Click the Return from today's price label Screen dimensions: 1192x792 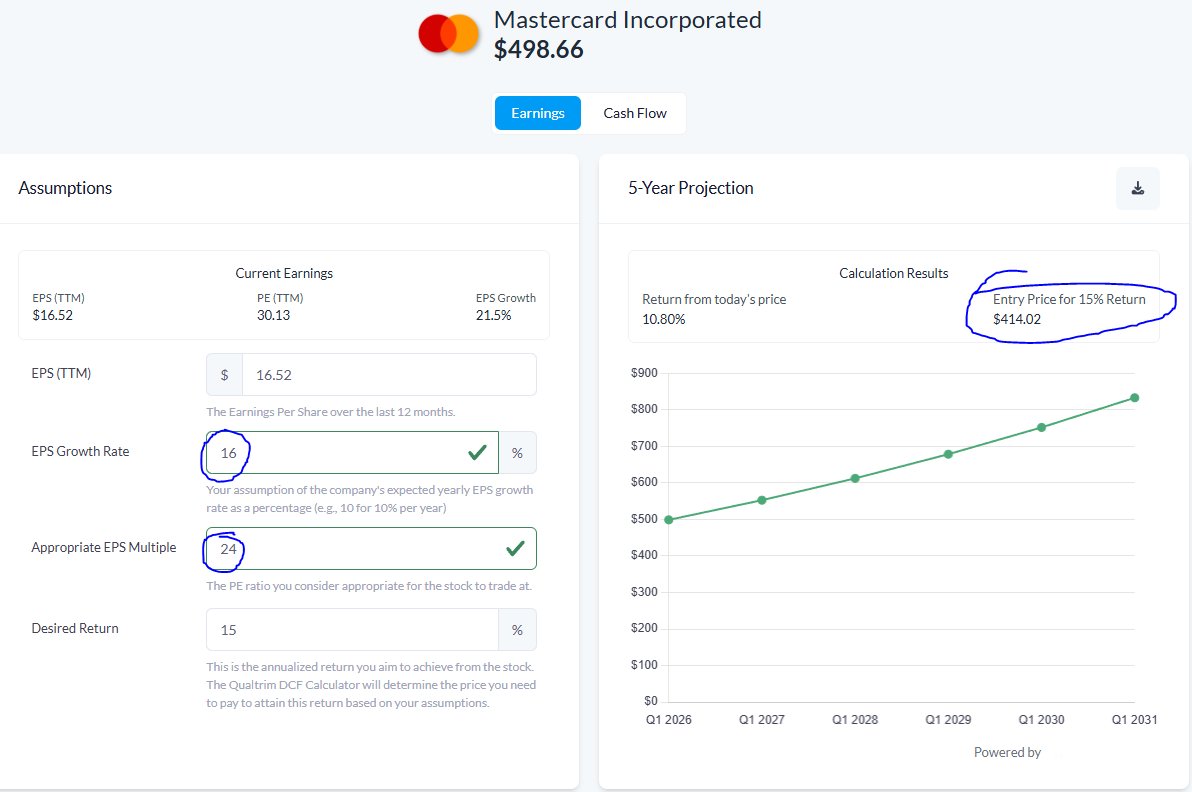pos(715,299)
